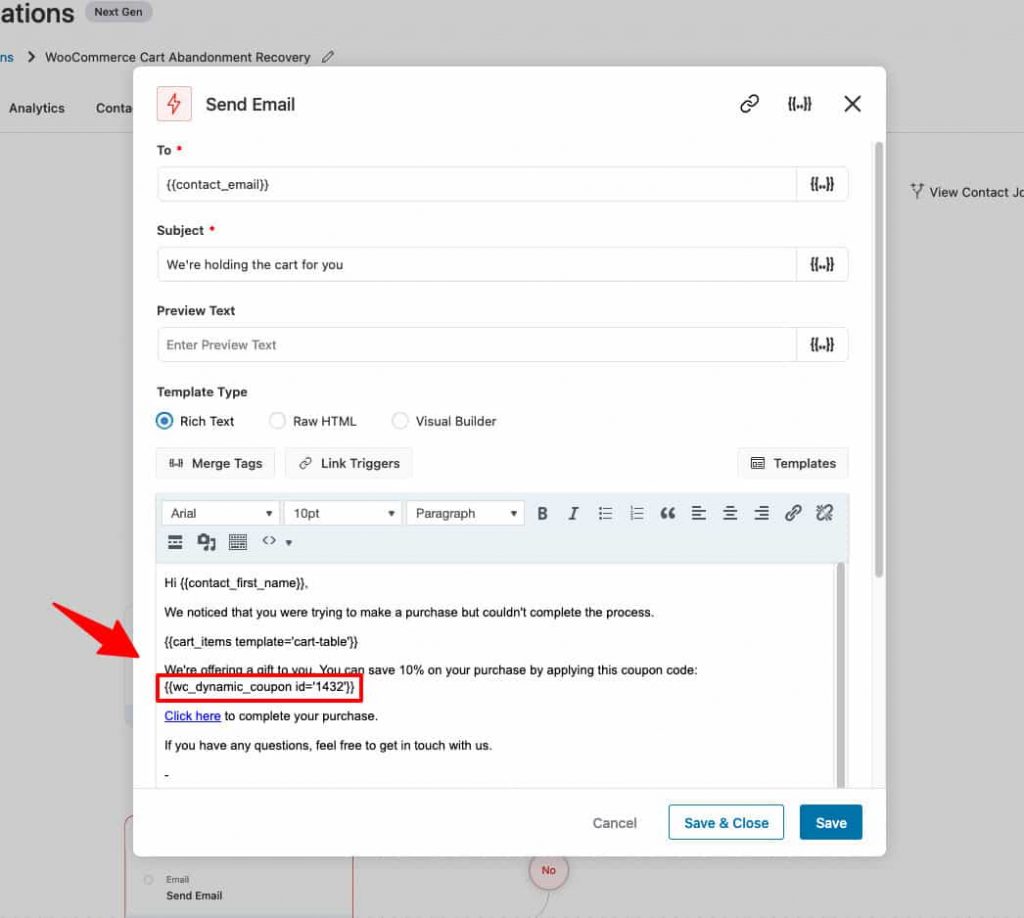Open the Templates button
This screenshot has height=918, width=1024.
pyautogui.click(x=793, y=464)
